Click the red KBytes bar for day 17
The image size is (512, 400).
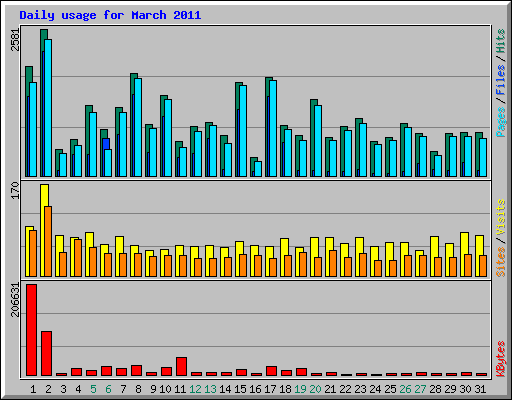pyautogui.click(x=271, y=371)
